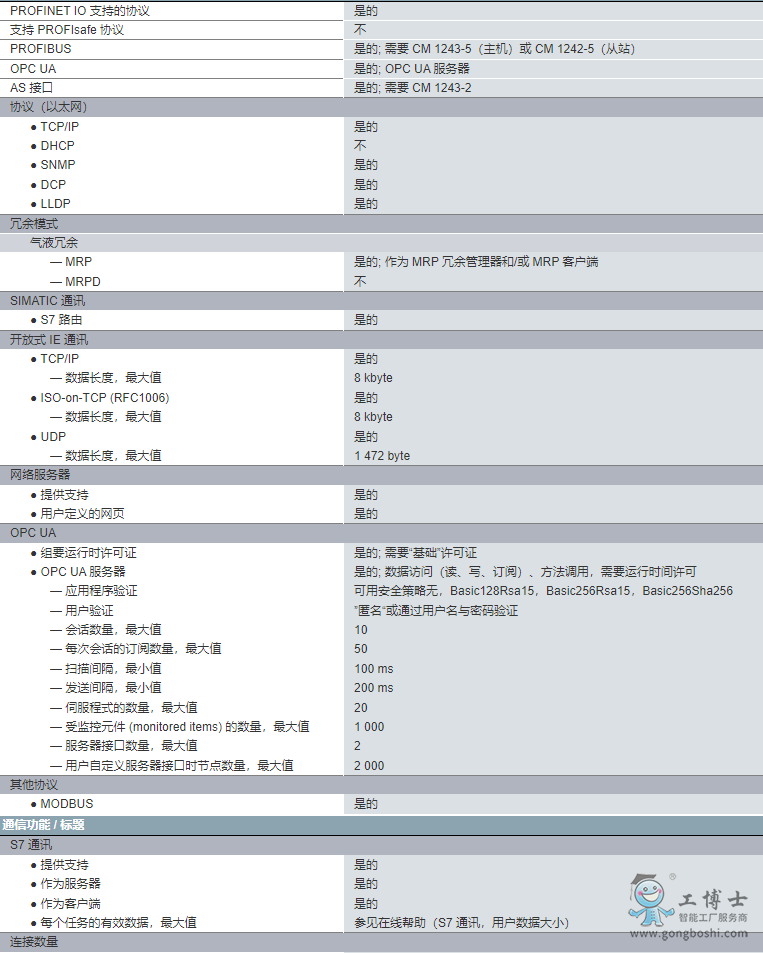The width and height of the screenshot is (763, 953).
Task: Click the '支持 PROFIsafe 协议' label
Action: [67, 30]
